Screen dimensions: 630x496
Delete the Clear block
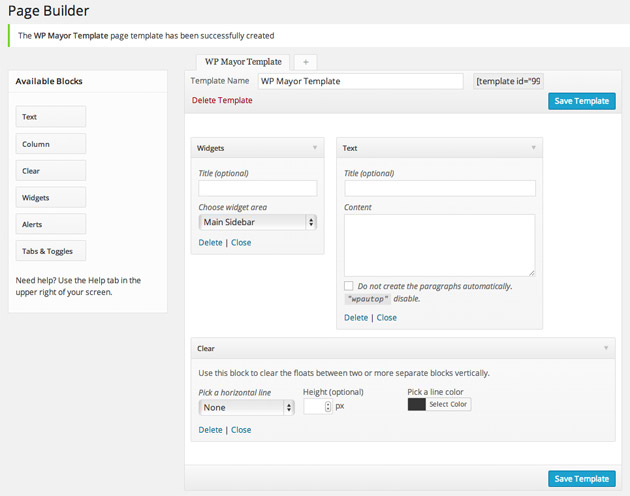(210, 430)
